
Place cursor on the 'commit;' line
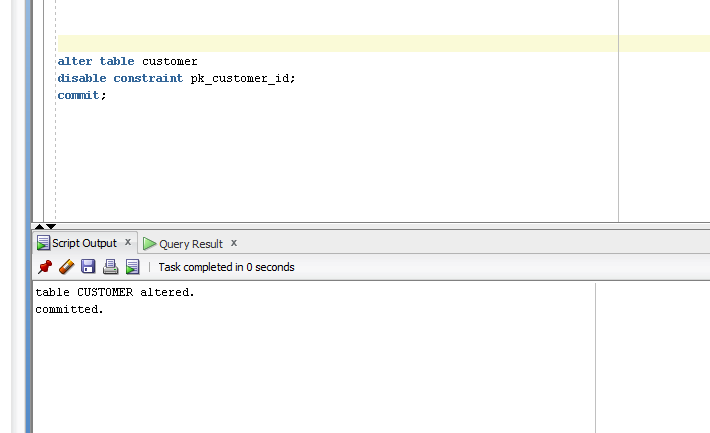point(82,95)
